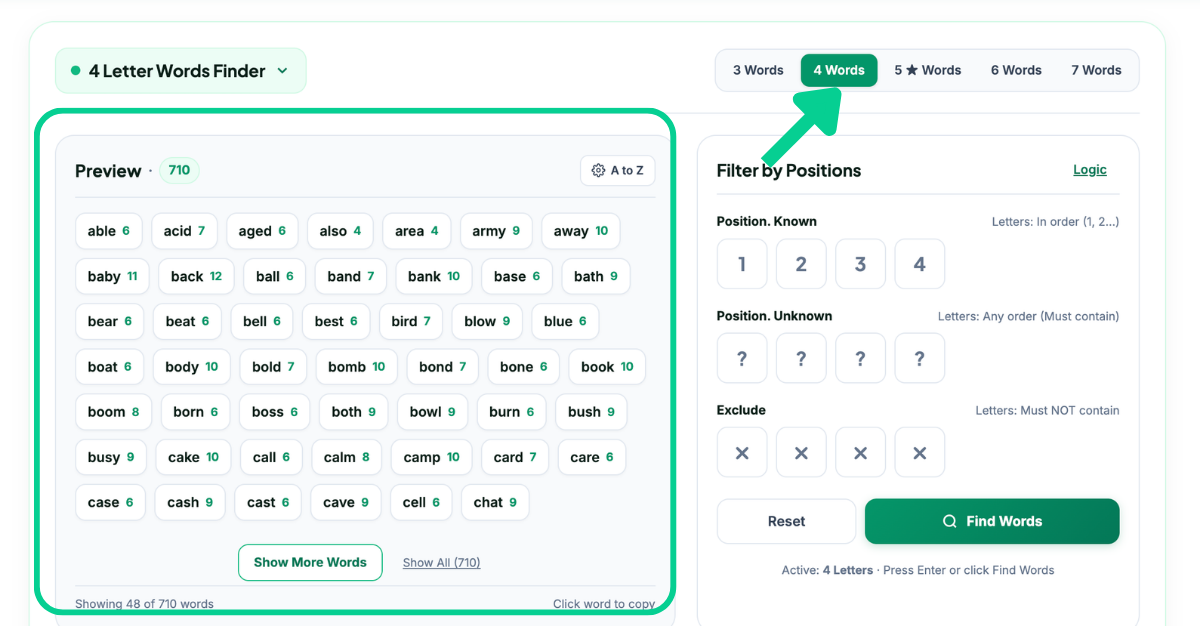Select known position box 2
This screenshot has height=628, width=1200.
[801, 264]
